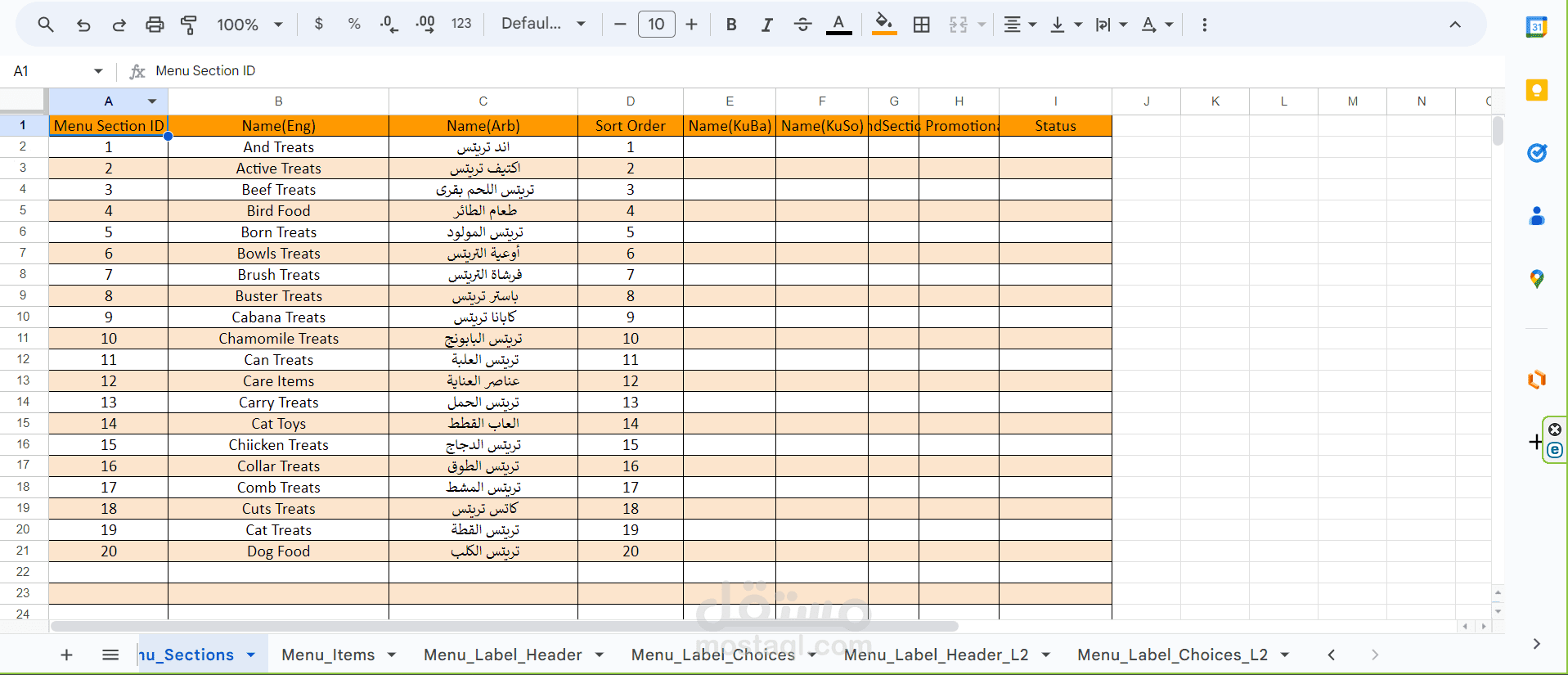Select the 'Name(Eng)' header cell
Viewport: 1568px width, 675px height.
(278, 126)
